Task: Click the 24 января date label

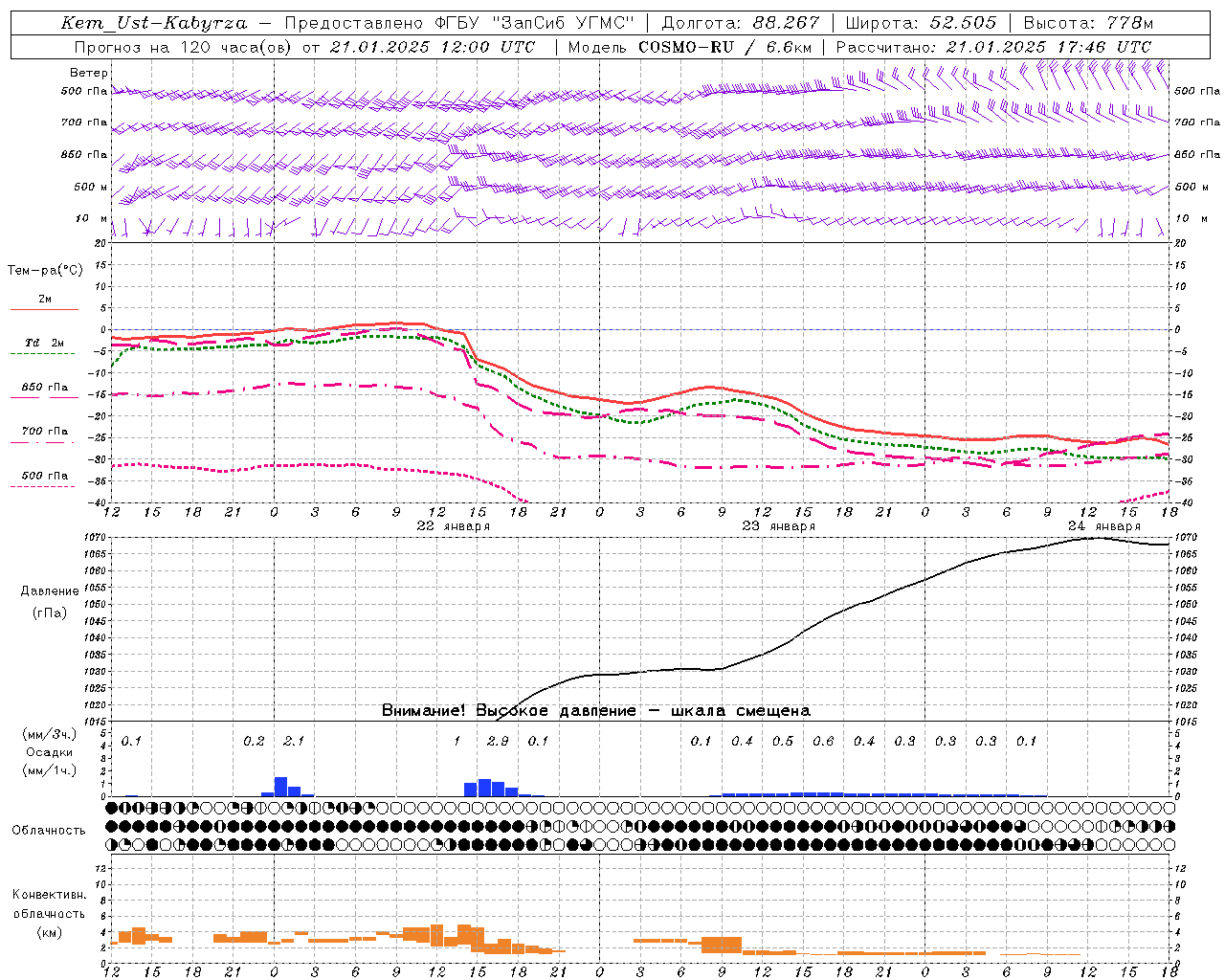Action: click(1104, 525)
